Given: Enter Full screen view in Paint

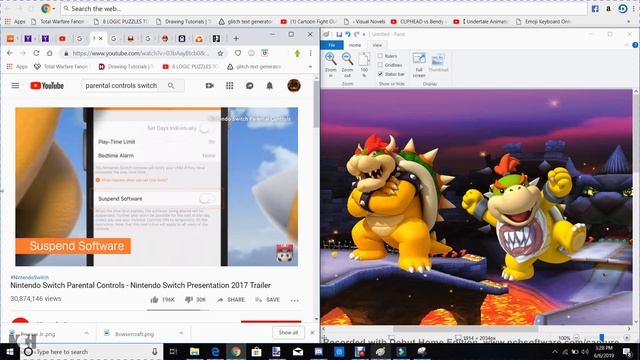Looking at the screenshot, I should pos(419,65).
